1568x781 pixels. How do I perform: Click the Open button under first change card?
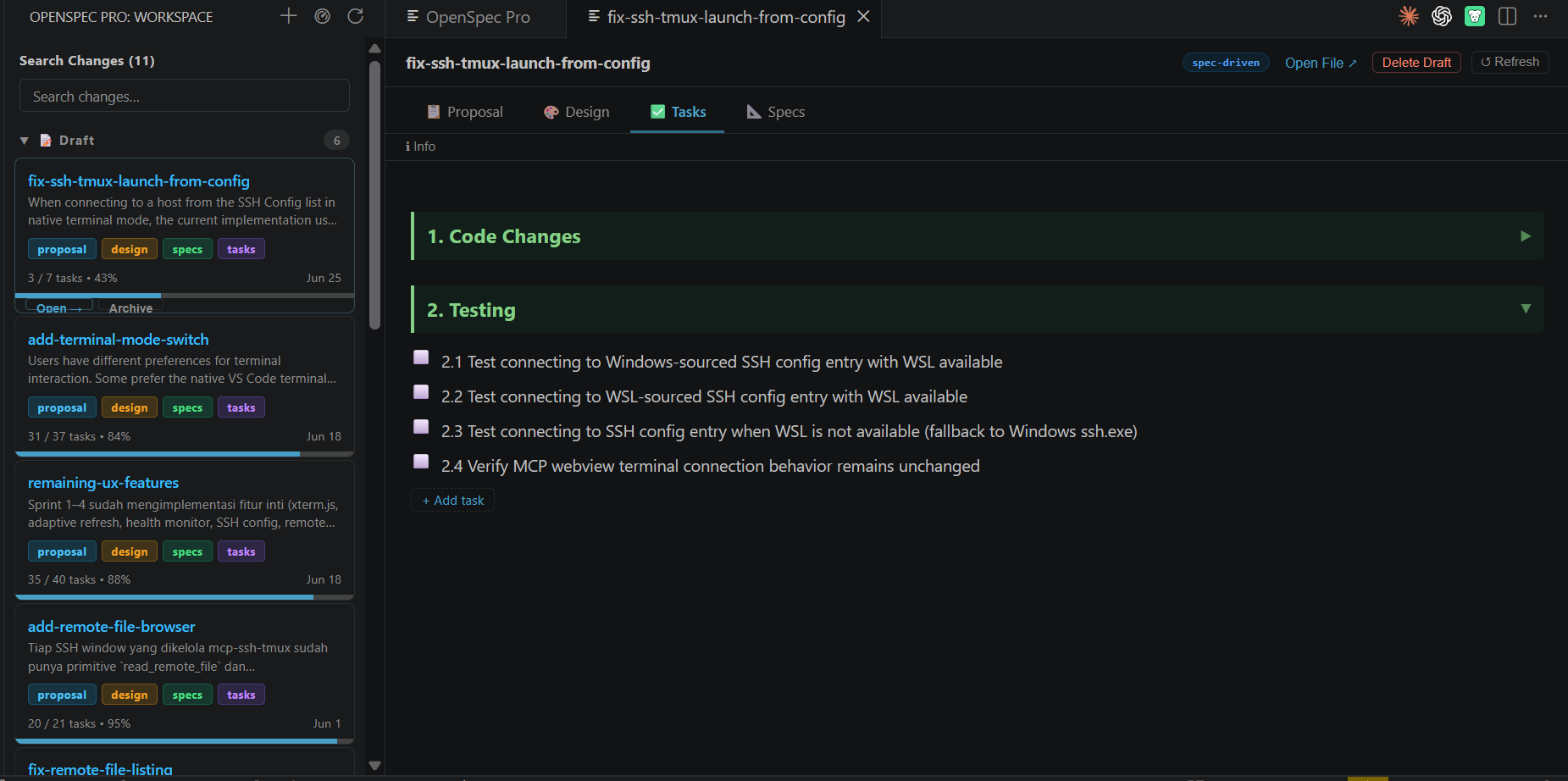[58, 307]
